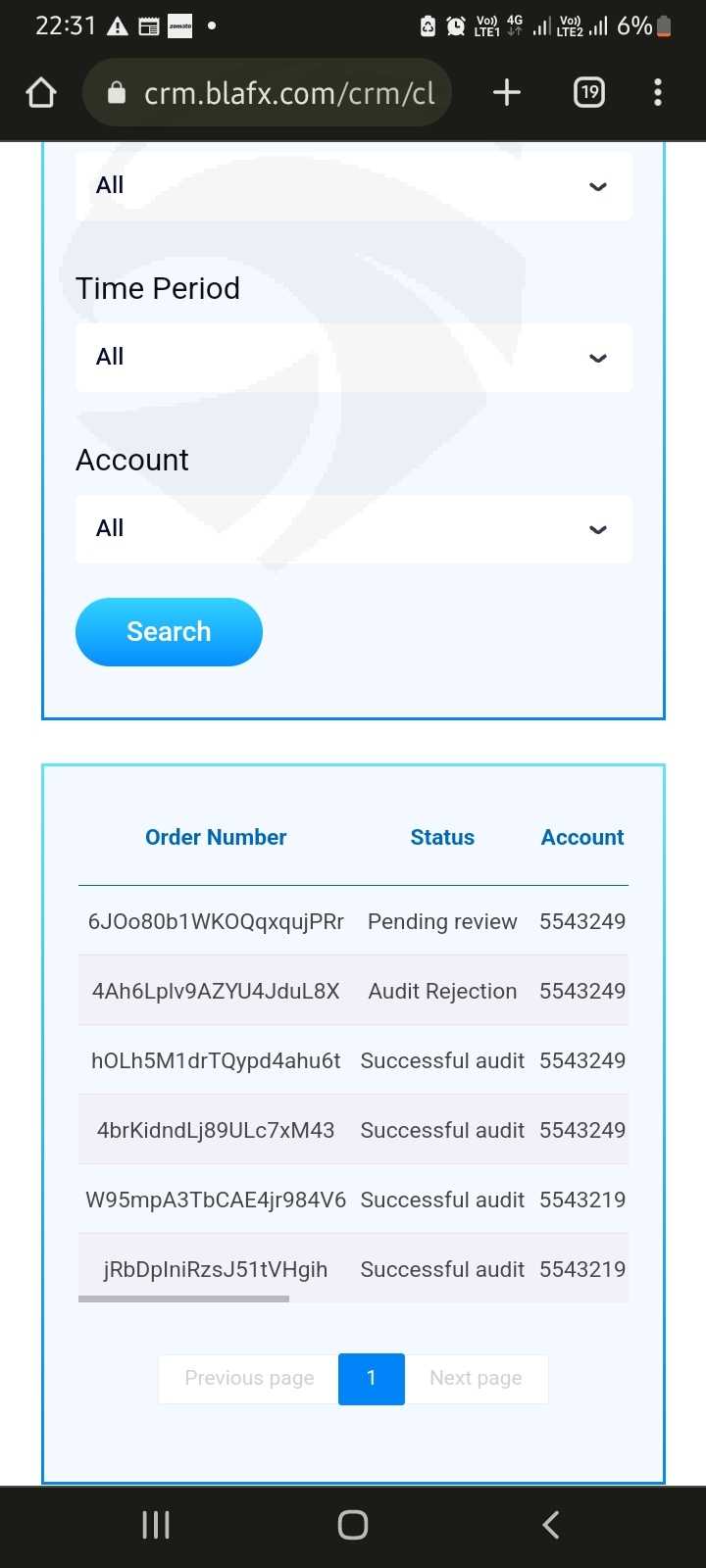Tap the site security lock icon
This screenshot has width=706, height=1568.
(117, 93)
